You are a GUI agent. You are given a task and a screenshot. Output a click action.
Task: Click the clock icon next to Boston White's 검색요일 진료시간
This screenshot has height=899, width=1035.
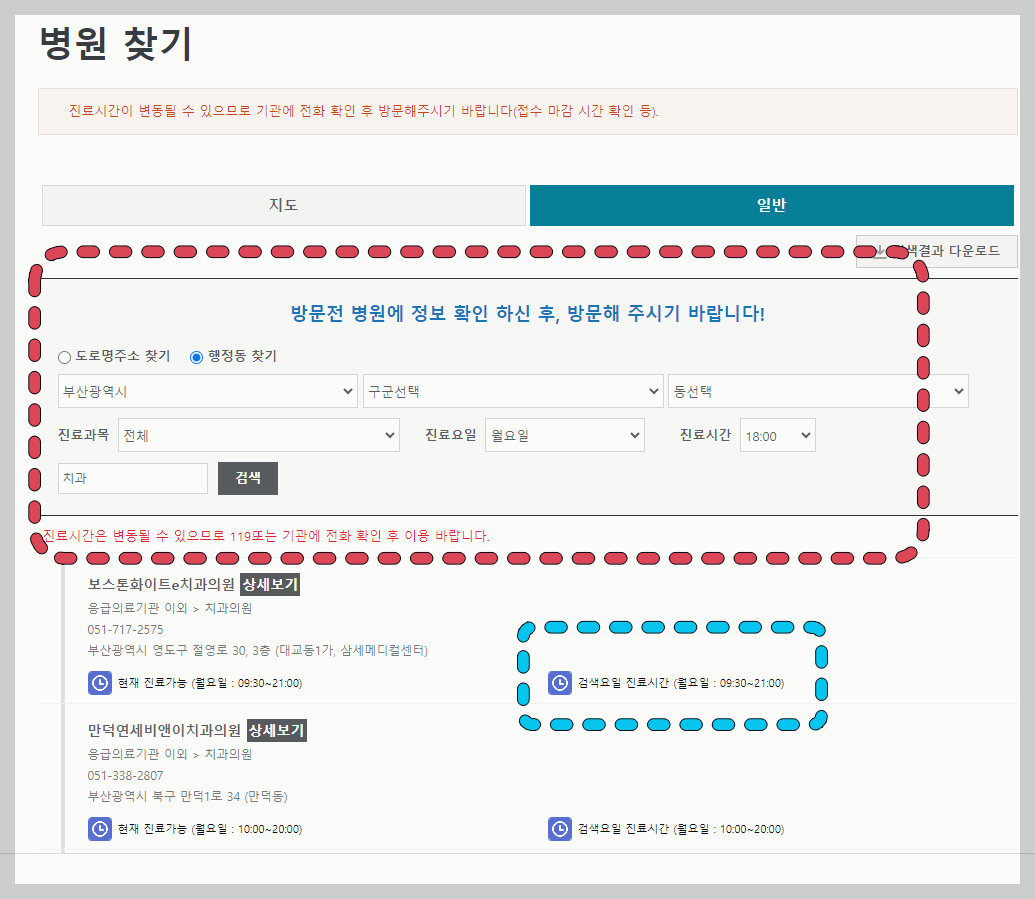559,684
